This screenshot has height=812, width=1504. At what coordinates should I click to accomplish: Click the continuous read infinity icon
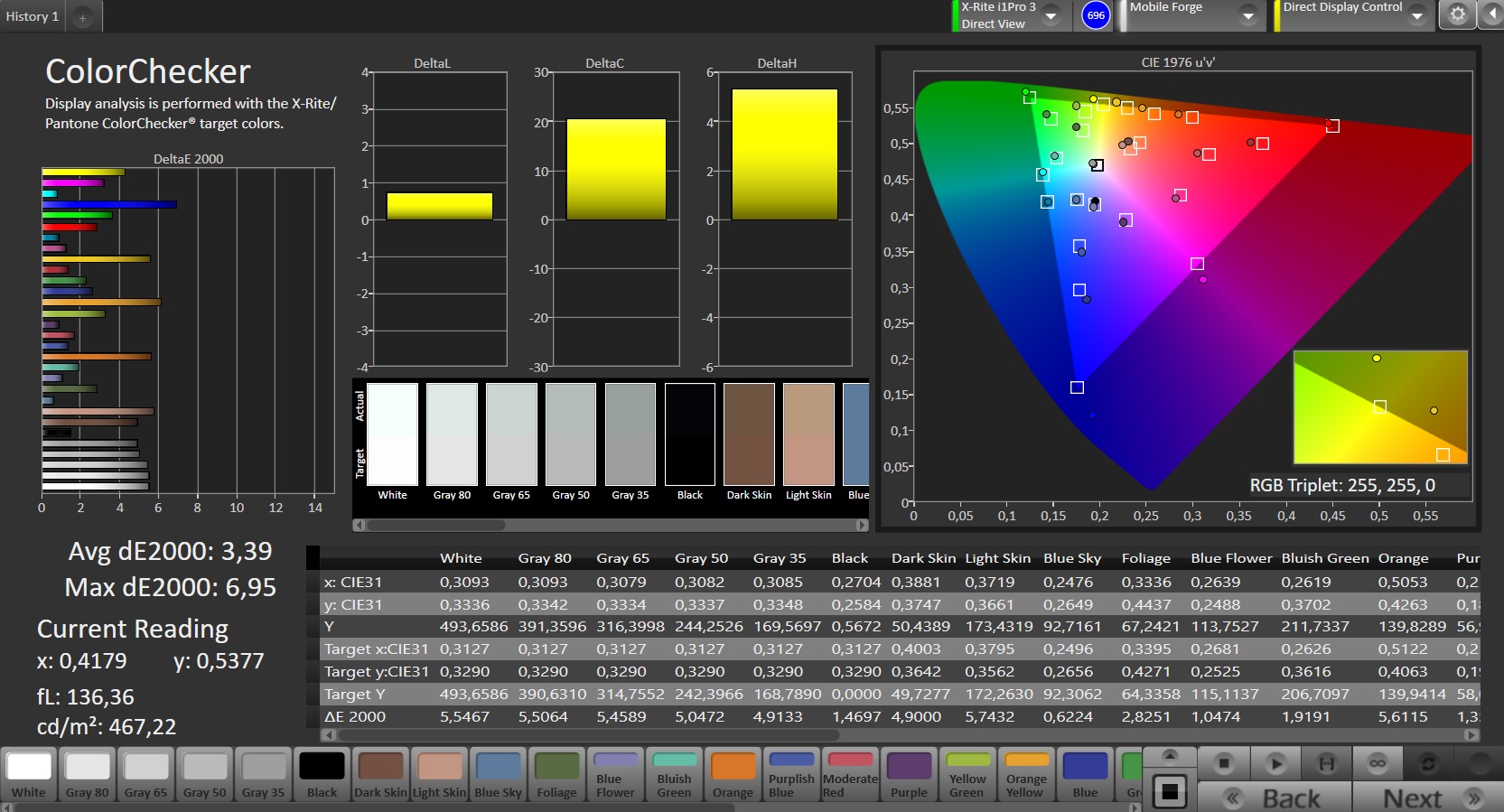[1377, 764]
